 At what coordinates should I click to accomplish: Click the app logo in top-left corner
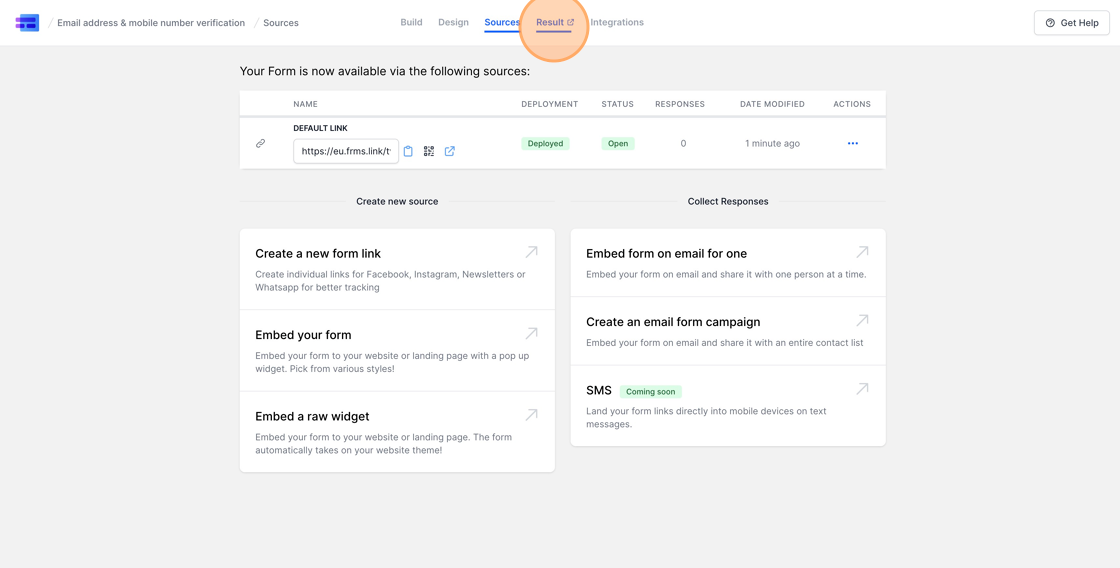pyautogui.click(x=27, y=23)
